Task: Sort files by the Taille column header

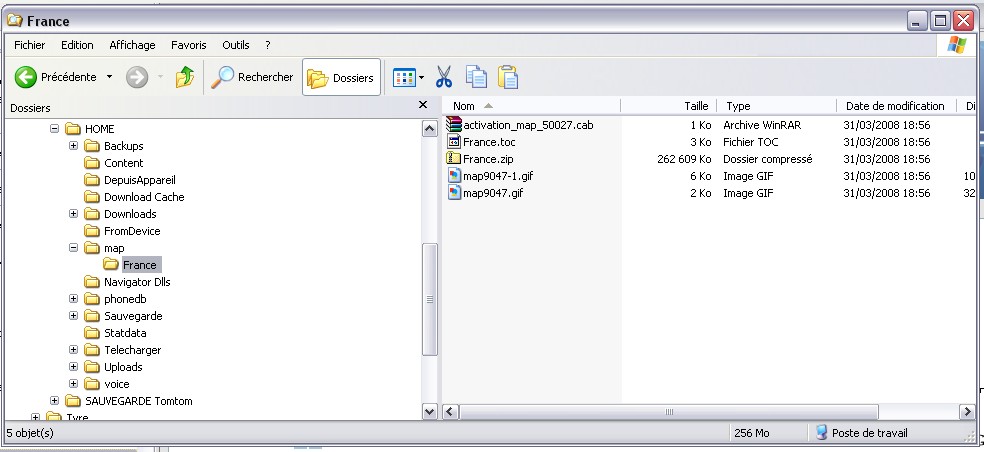Action: click(x=668, y=106)
